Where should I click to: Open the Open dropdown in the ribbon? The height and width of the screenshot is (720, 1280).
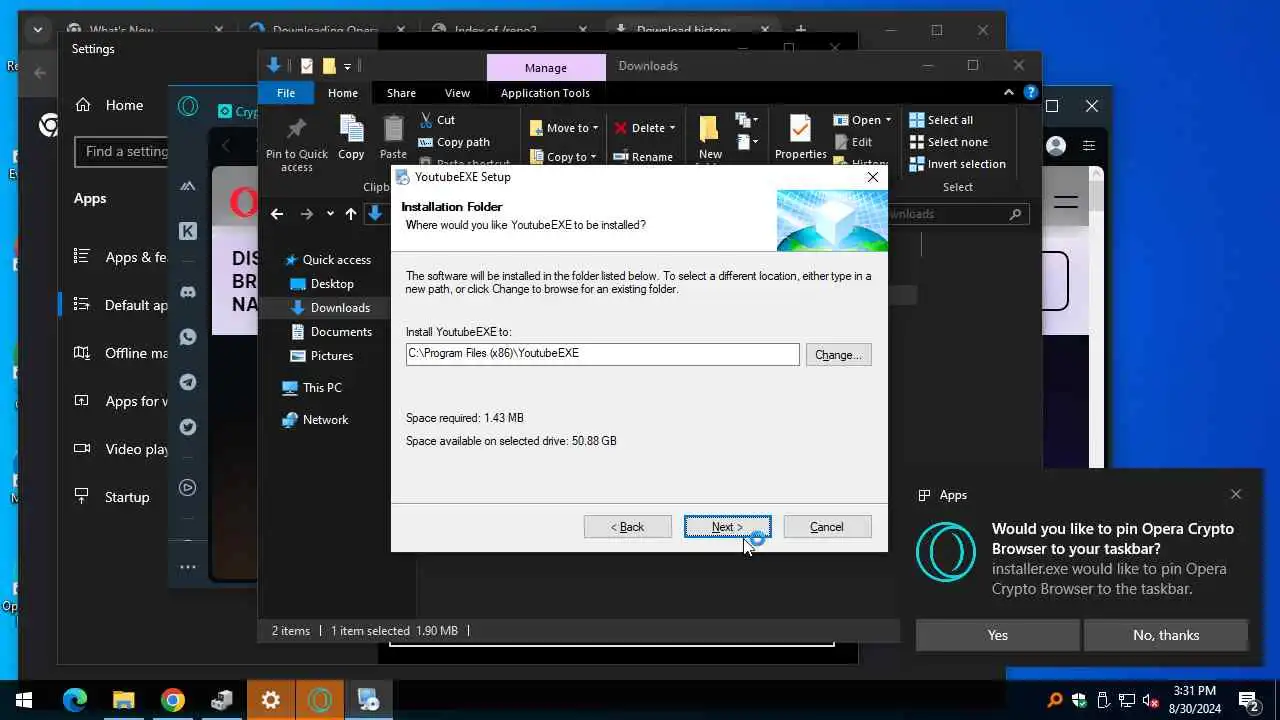coord(862,120)
